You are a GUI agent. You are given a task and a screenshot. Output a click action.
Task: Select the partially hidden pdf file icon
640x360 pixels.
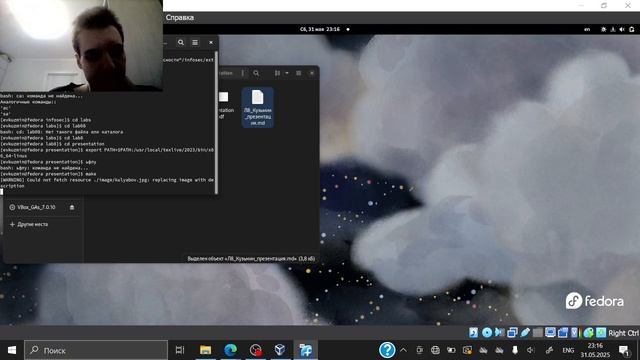point(224,97)
